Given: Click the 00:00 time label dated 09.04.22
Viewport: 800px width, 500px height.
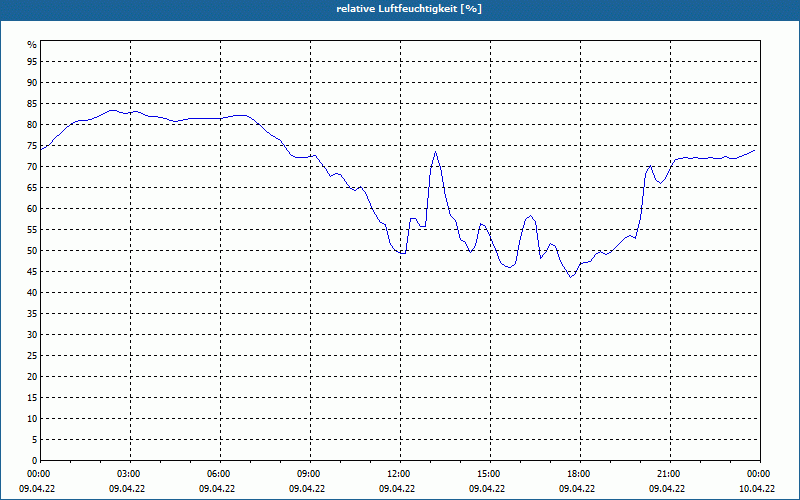Looking at the screenshot, I should point(39,474).
